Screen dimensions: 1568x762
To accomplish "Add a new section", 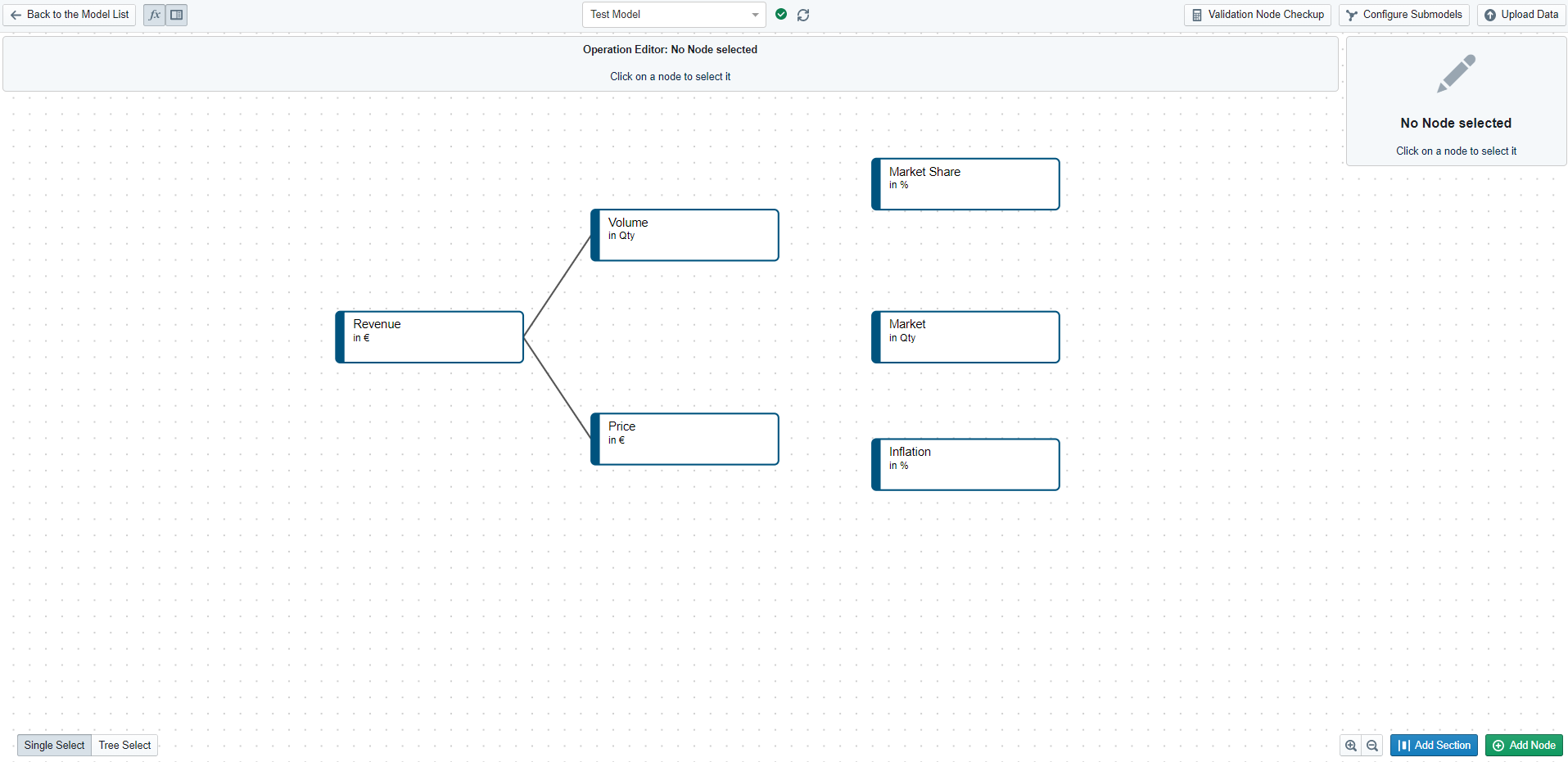I will (x=1434, y=746).
